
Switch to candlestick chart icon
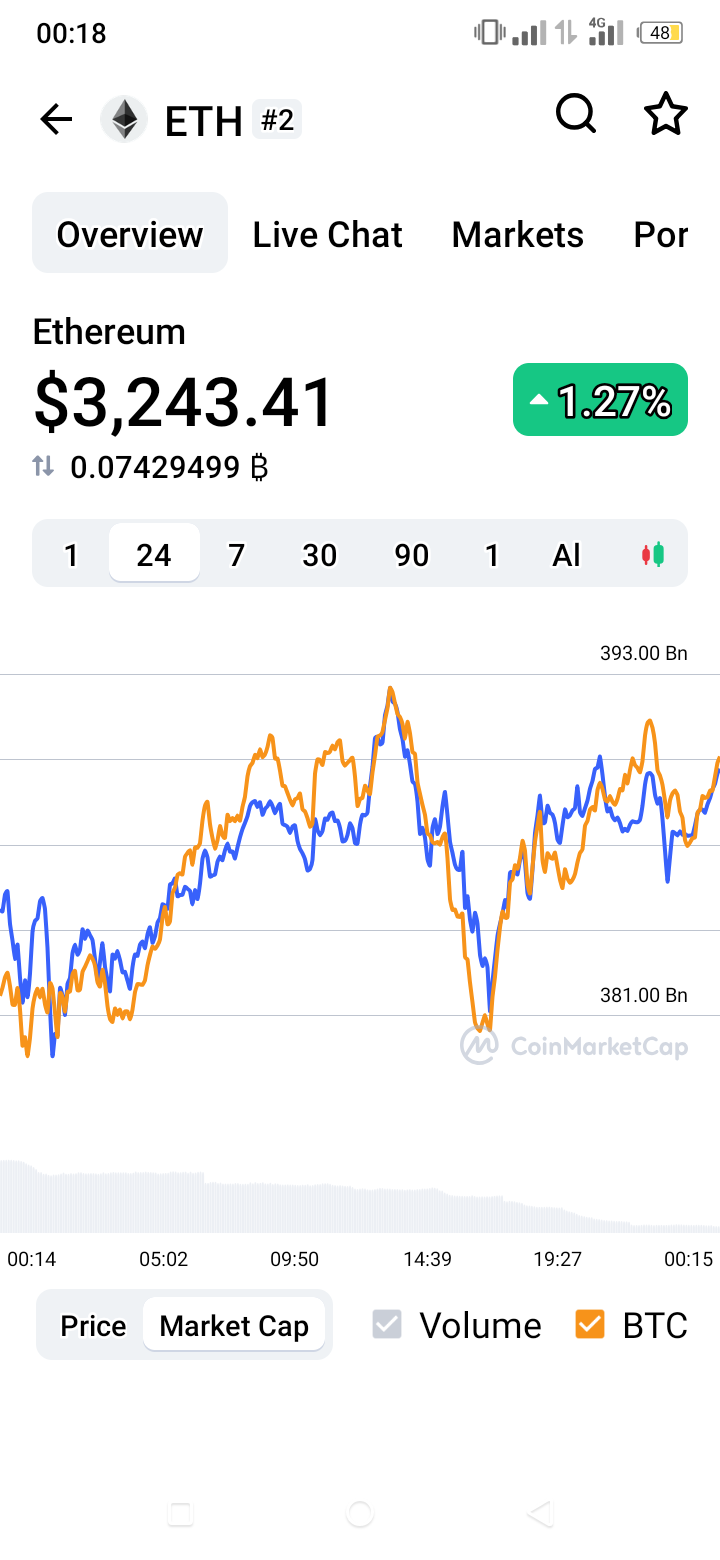point(653,554)
